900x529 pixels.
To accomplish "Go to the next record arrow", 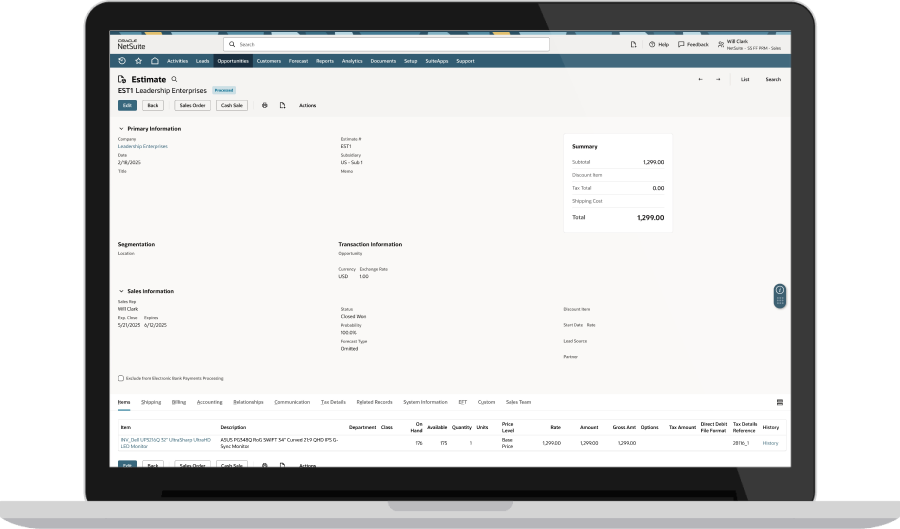I will [x=718, y=79].
